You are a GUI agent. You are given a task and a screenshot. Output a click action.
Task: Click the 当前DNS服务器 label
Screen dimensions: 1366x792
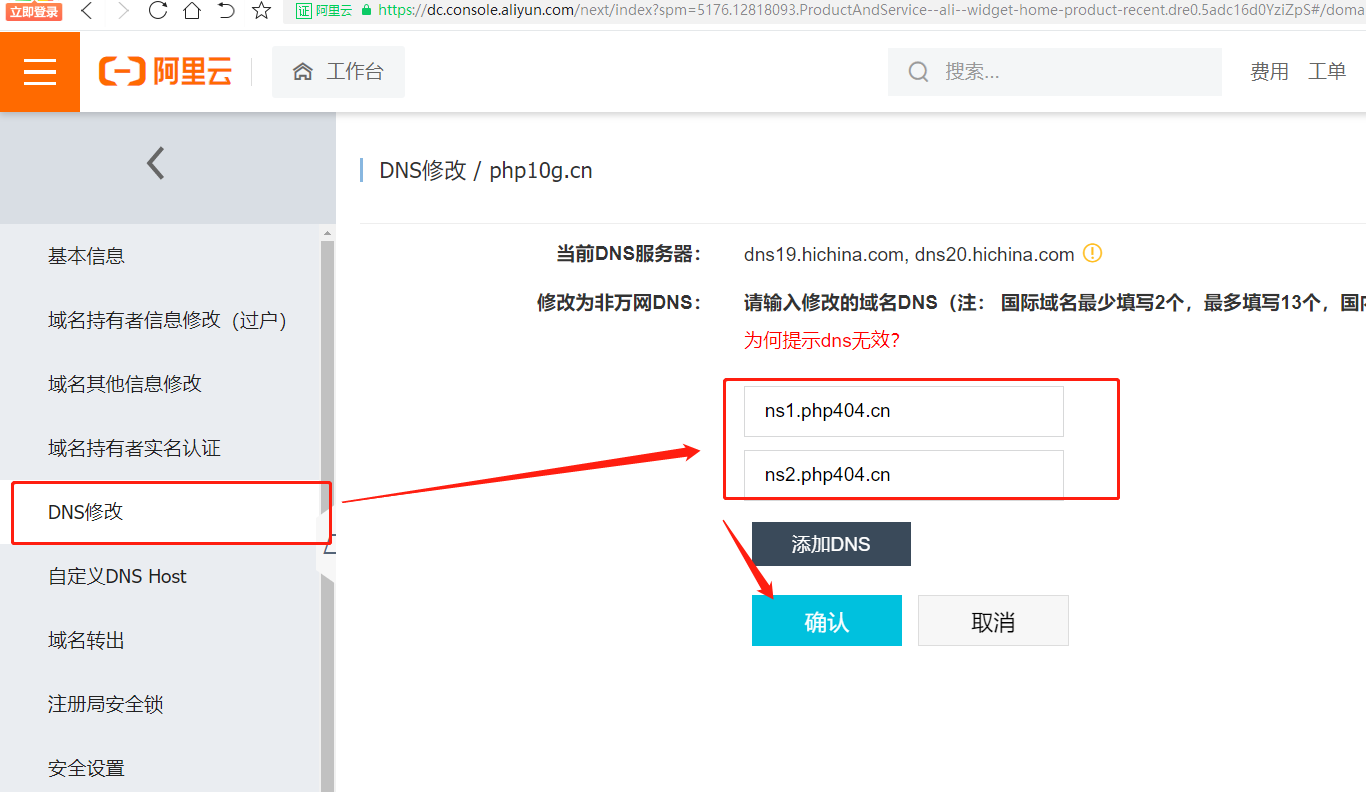point(629,254)
